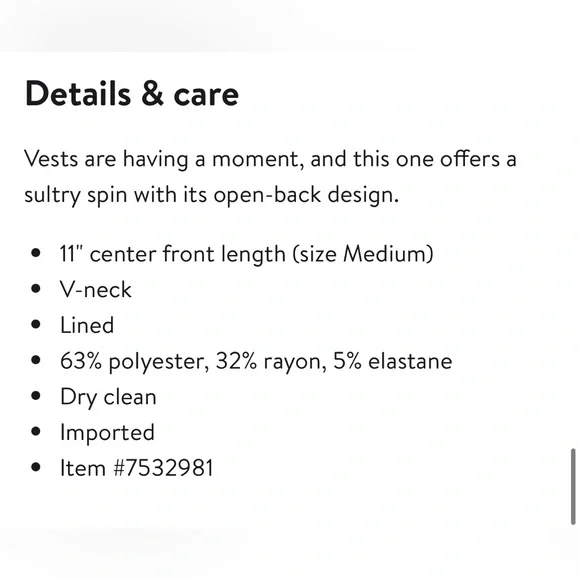Click the Lined list item

tap(87, 325)
